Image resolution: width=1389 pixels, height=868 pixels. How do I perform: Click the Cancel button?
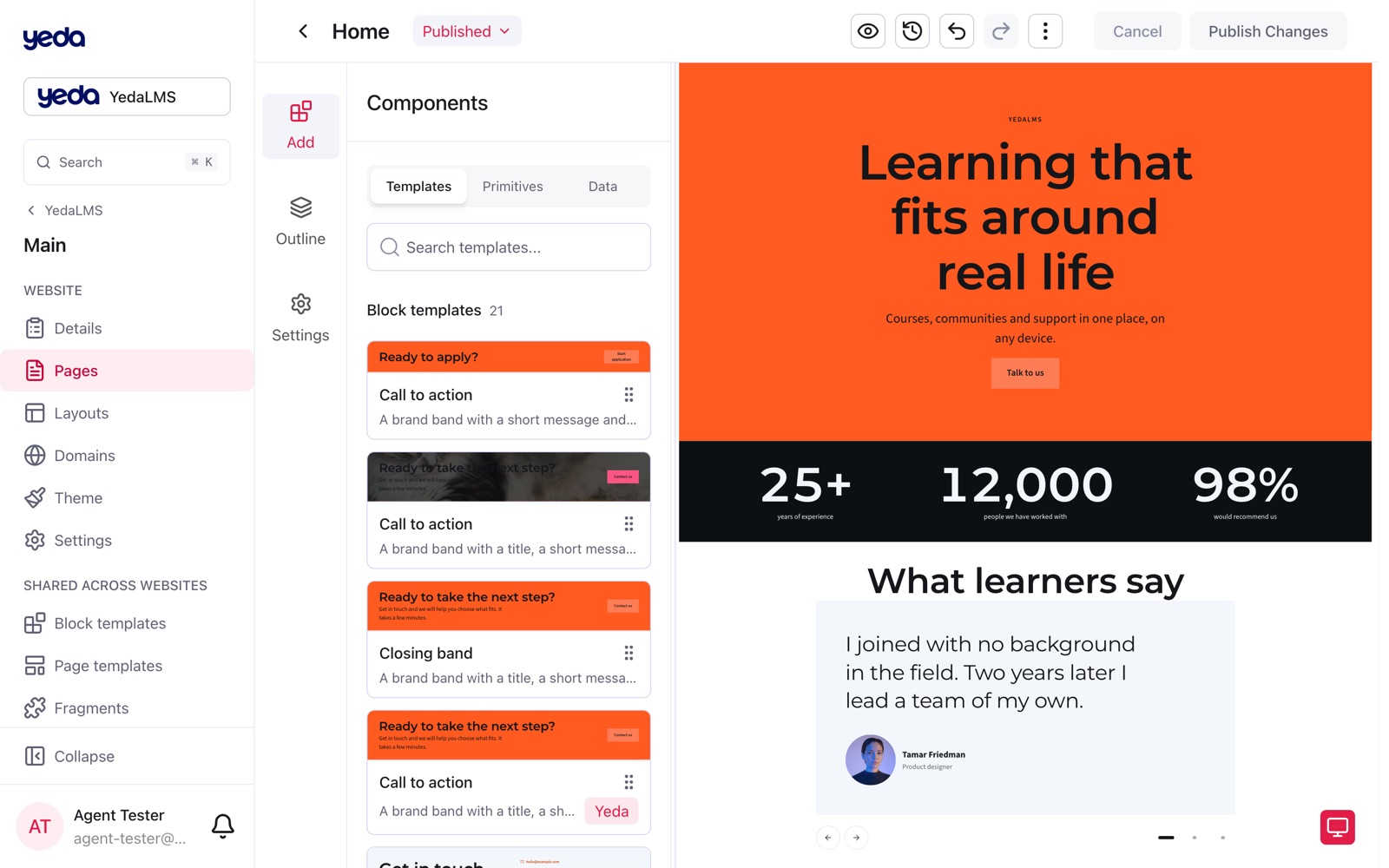(1136, 31)
